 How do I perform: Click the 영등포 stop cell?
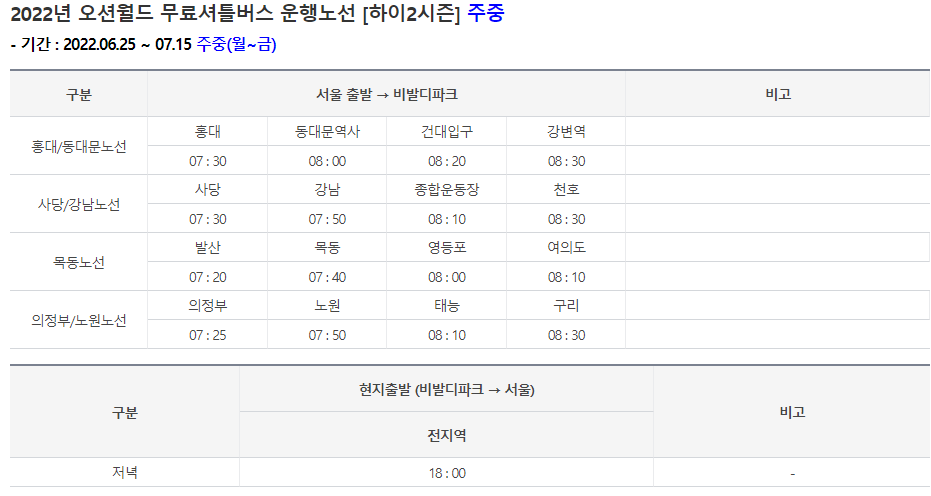click(x=446, y=248)
